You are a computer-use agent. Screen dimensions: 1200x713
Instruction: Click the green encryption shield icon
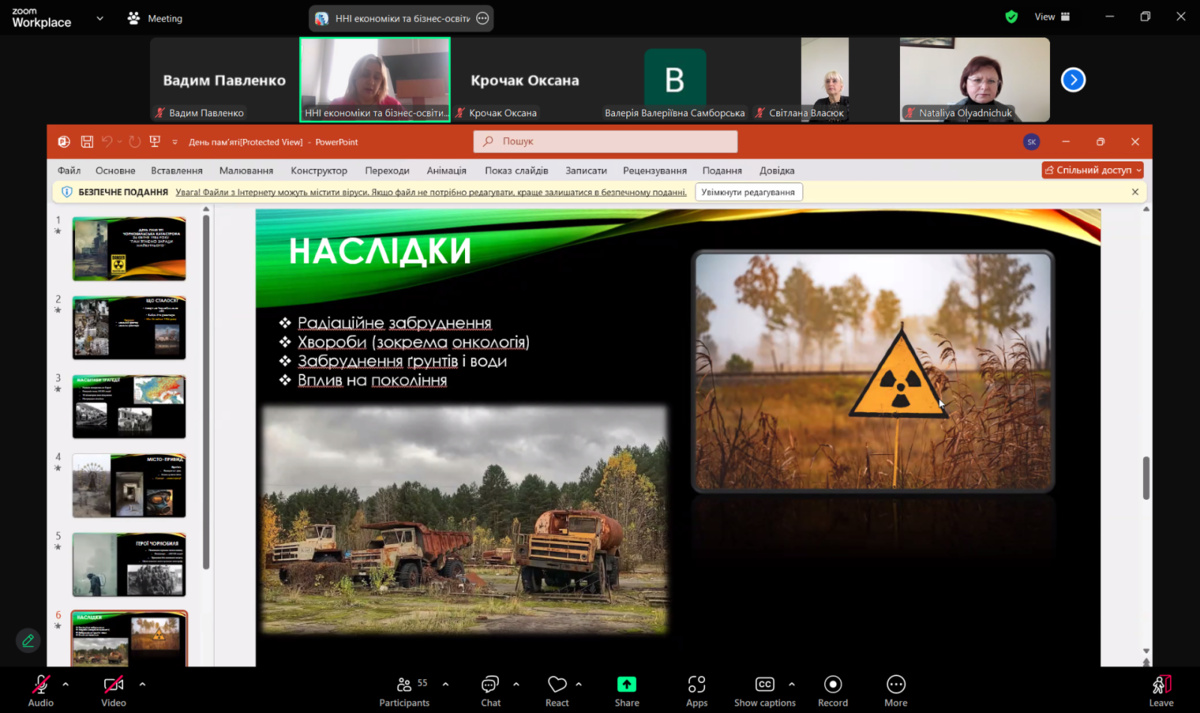point(1012,17)
